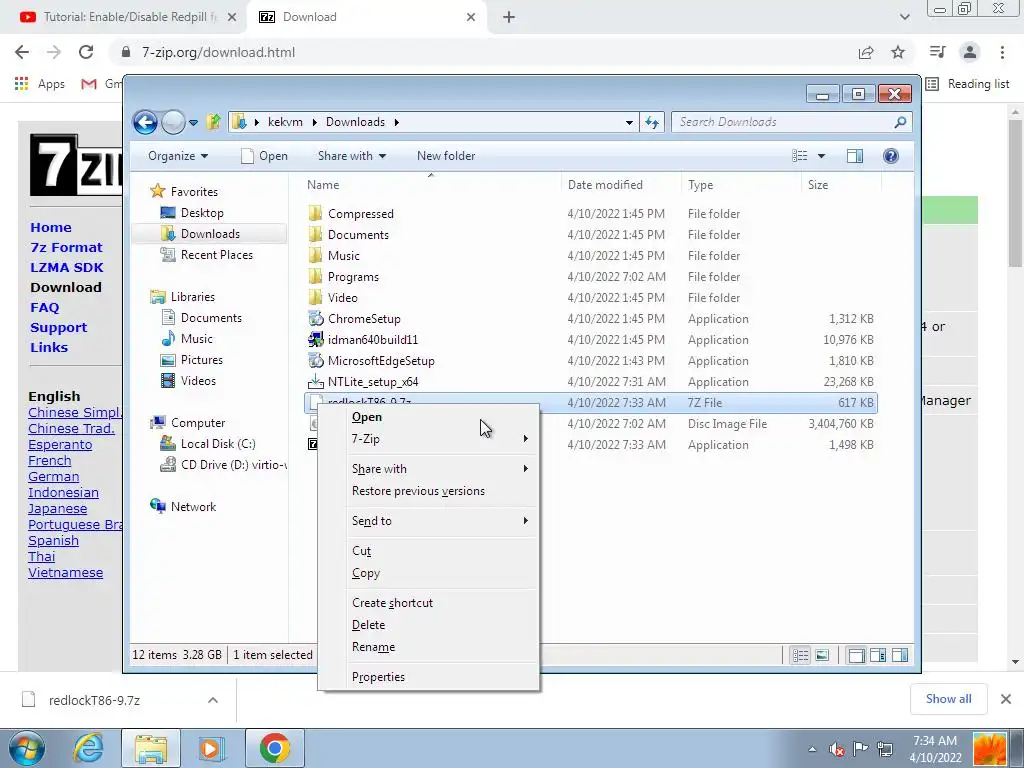Open the Organize dropdown menu
This screenshot has height=768, width=1024.
[178, 156]
